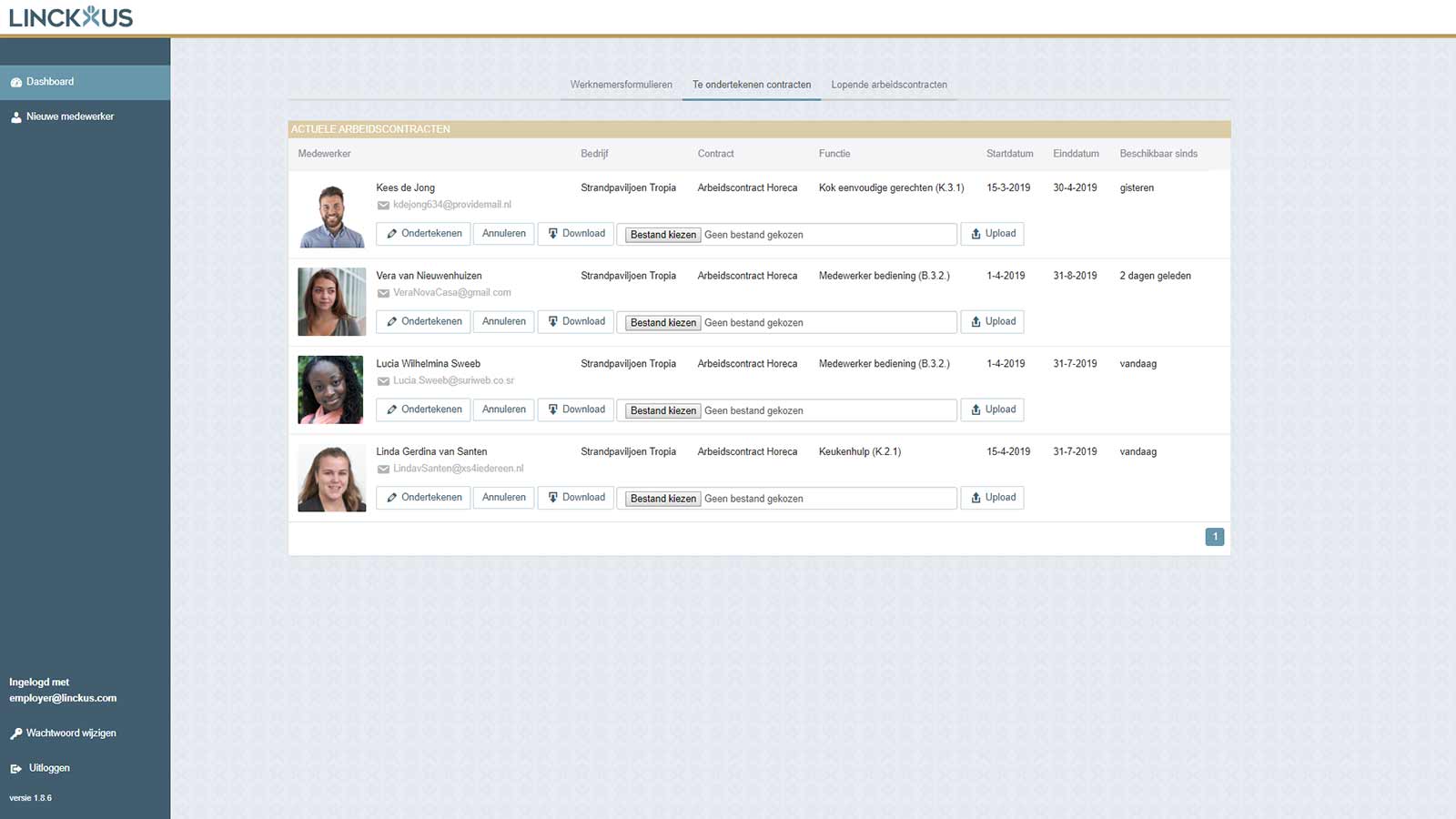
Task: Open Vera van Nieuwenhuizen's profile photo
Action: click(331, 301)
